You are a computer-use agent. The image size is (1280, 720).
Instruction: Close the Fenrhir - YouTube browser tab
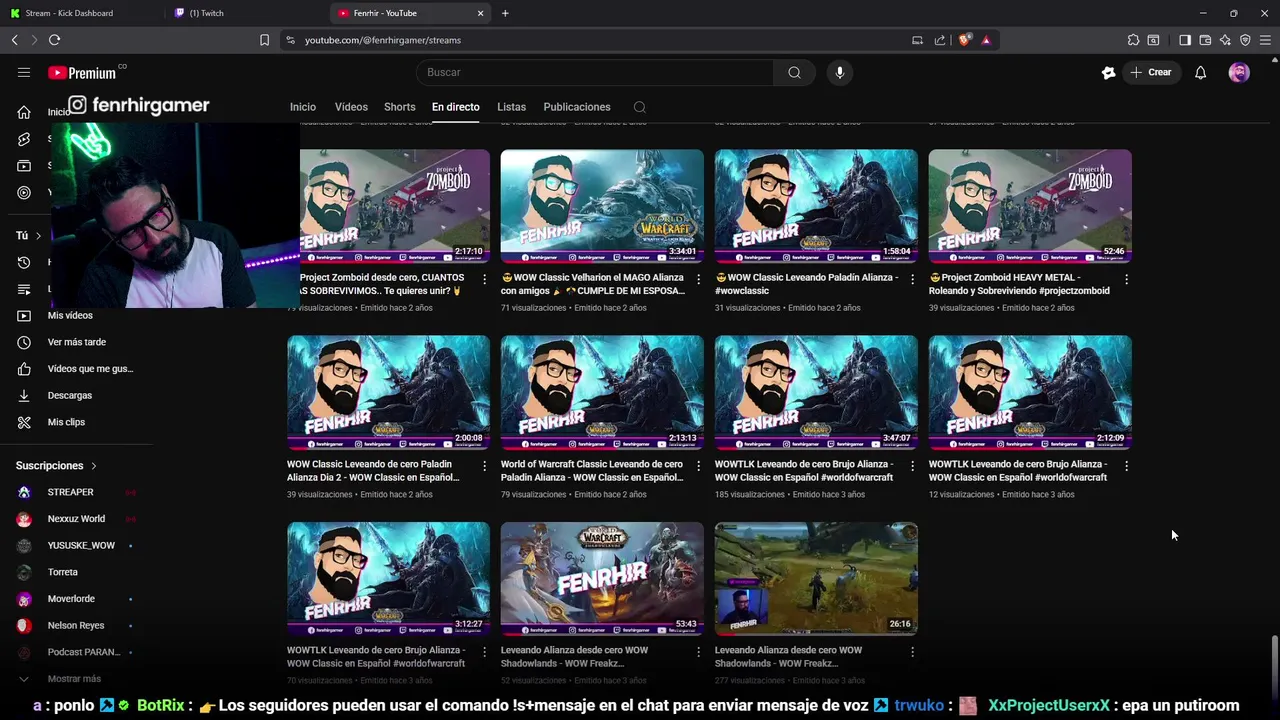pyautogui.click(x=480, y=13)
